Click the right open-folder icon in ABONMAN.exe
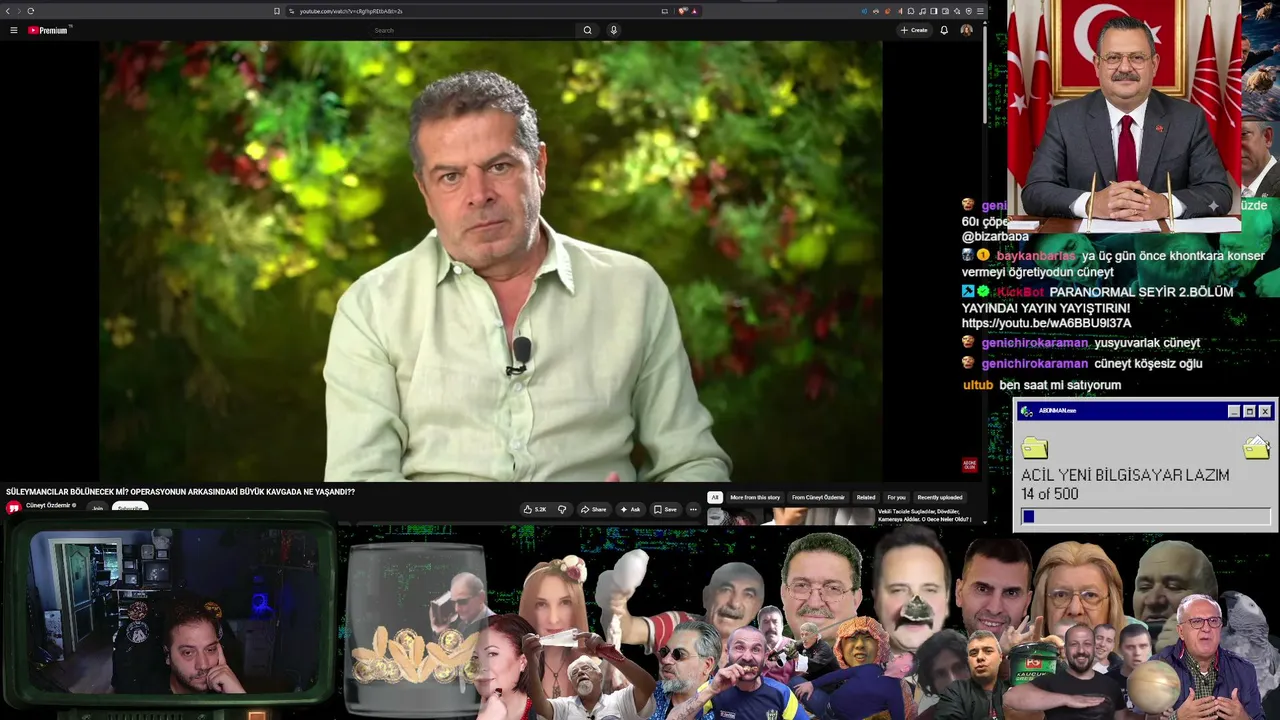The height and width of the screenshot is (720, 1280). [x=1256, y=446]
